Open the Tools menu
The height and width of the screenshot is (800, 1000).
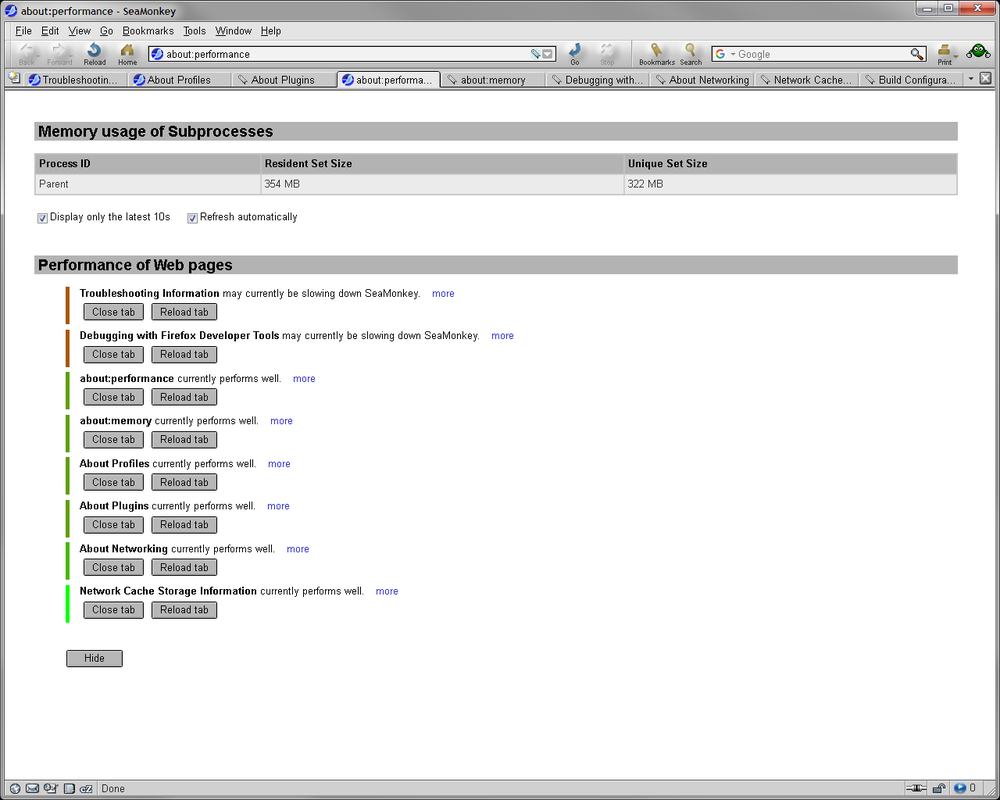195,31
